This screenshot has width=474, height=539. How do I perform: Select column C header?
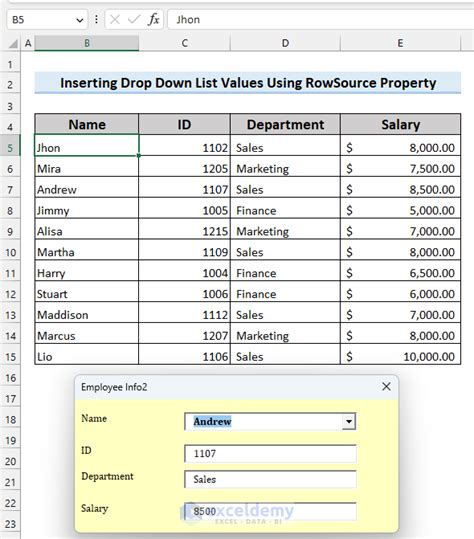[x=185, y=43]
